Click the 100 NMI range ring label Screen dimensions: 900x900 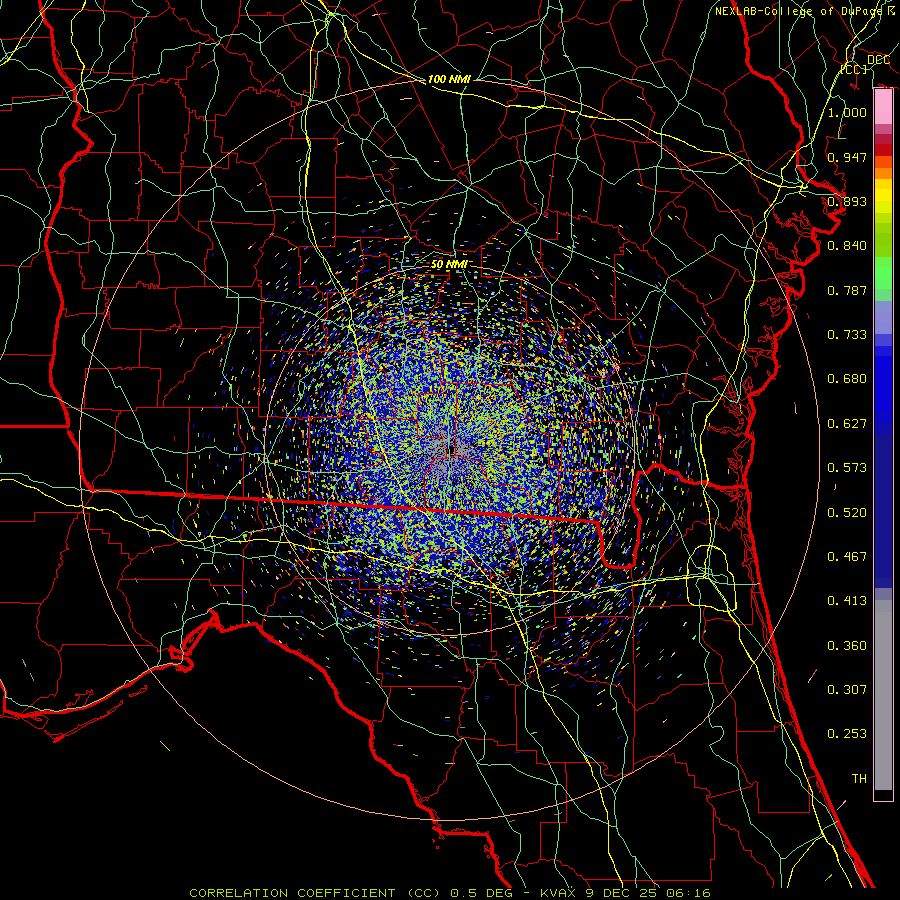tap(449, 79)
